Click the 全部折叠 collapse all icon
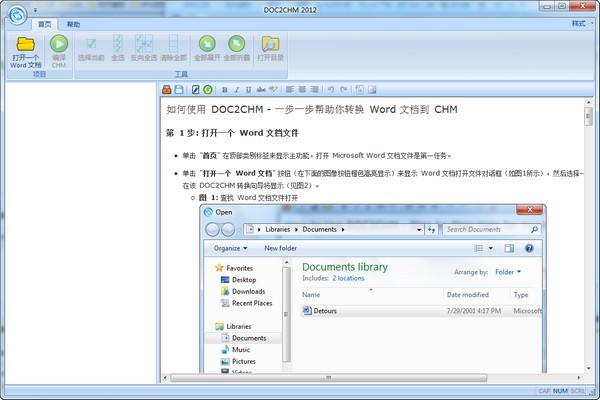The height and width of the screenshot is (400, 600). tap(236, 49)
